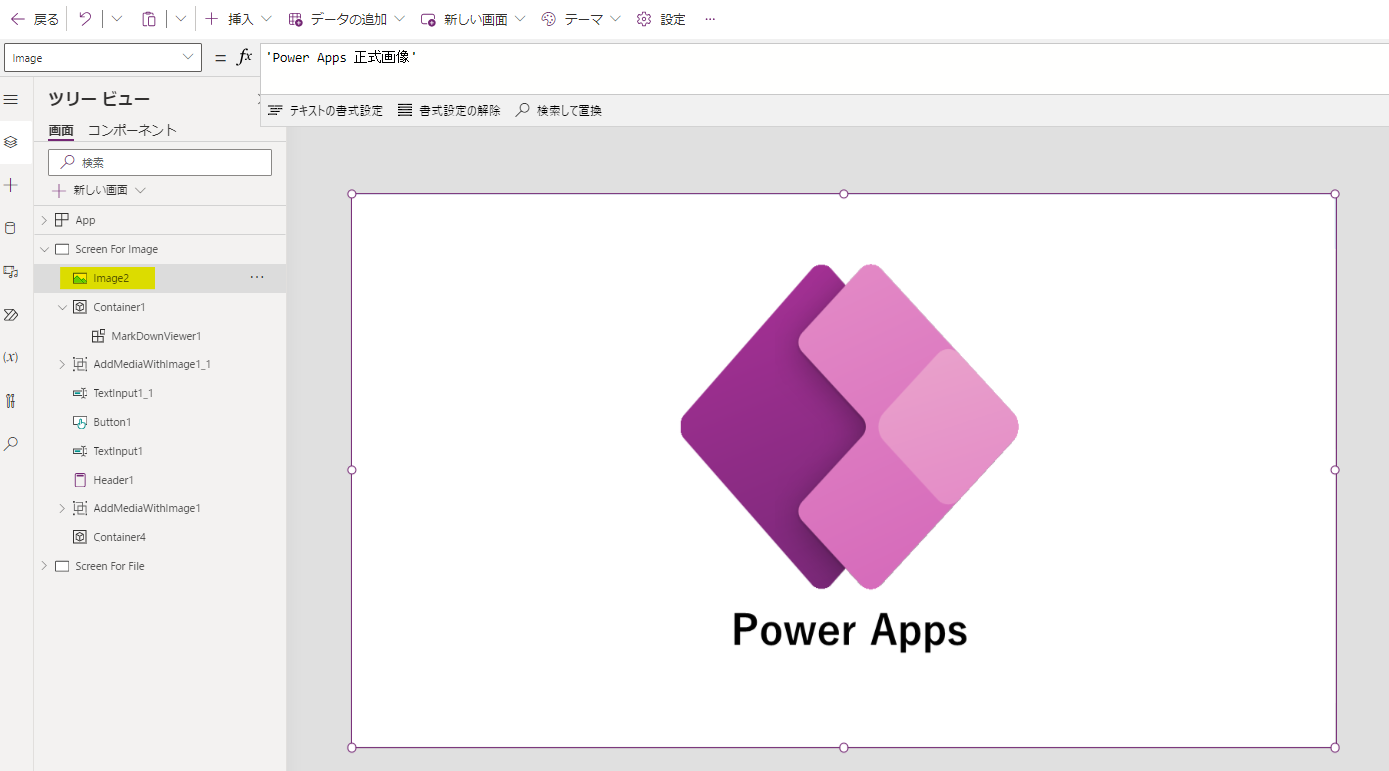Click 検索して置換 (Find and replace)
This screenshot has width=1389, height=771.
pyautogui.click(x=559, y=110)
